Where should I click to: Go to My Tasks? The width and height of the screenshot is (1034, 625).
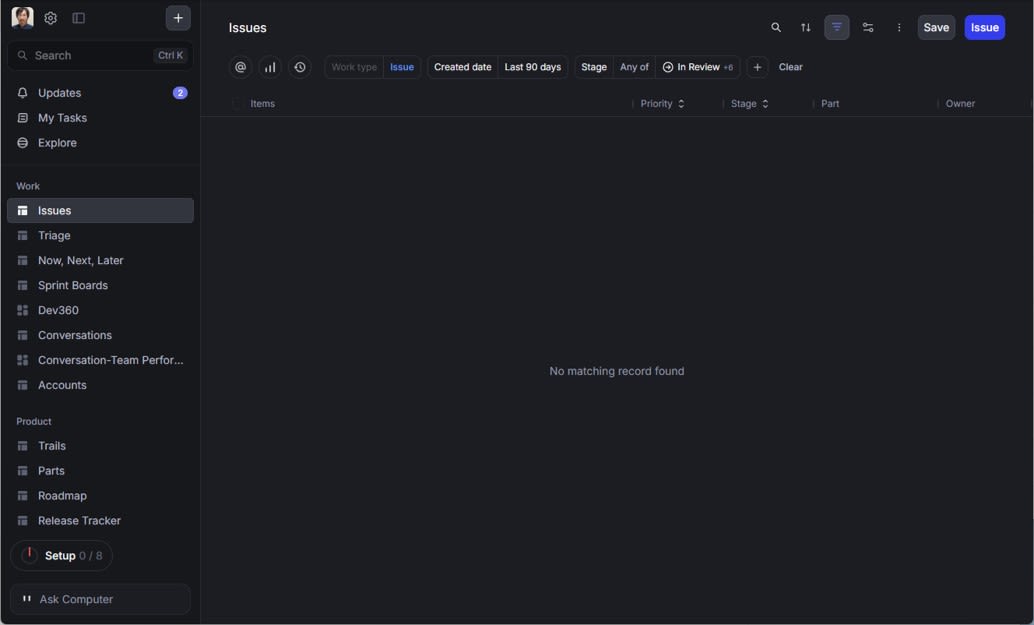tap(100, 118)
